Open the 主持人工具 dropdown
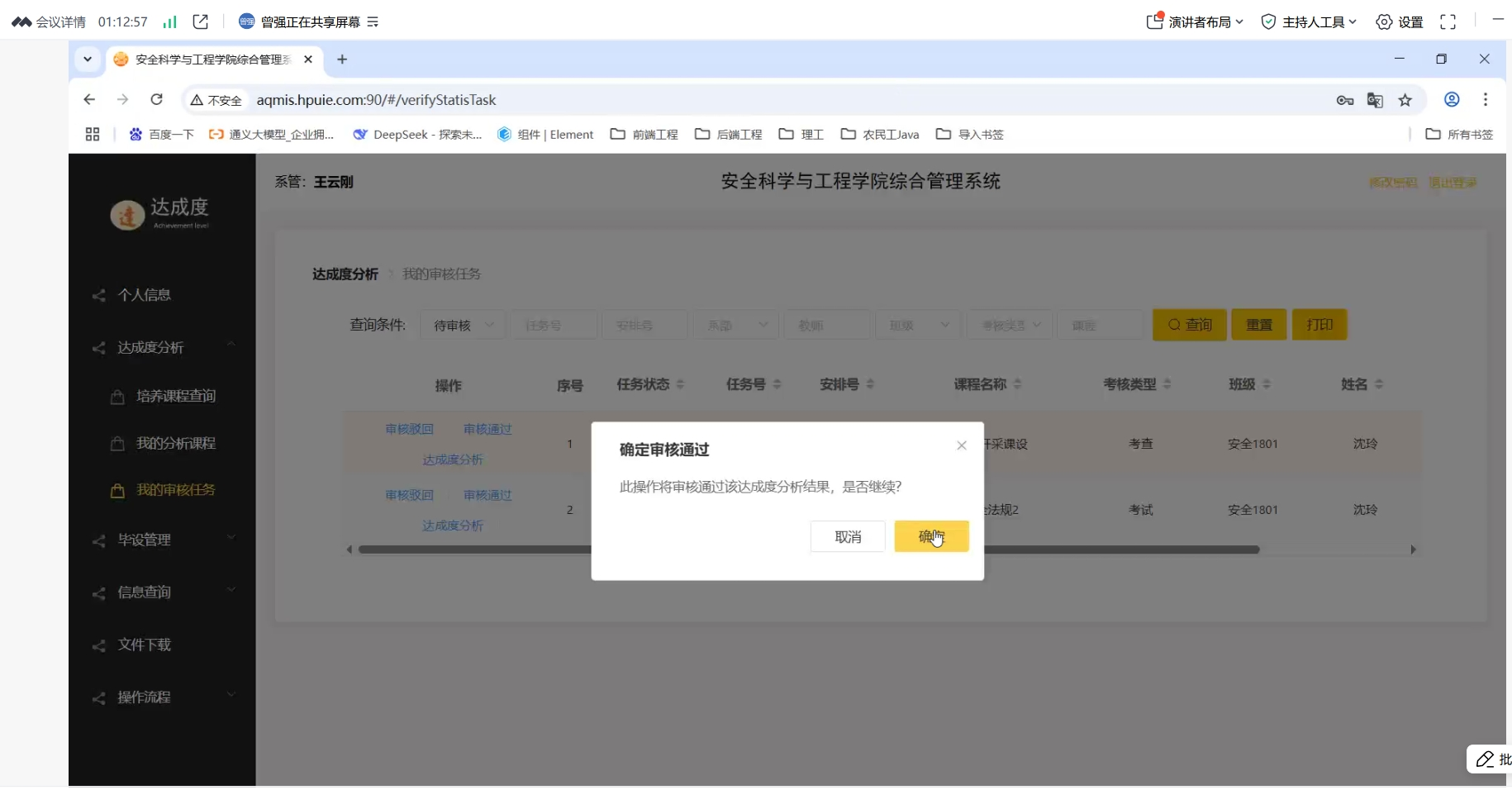1512x790 pixels. click(x=1310, y=22)
